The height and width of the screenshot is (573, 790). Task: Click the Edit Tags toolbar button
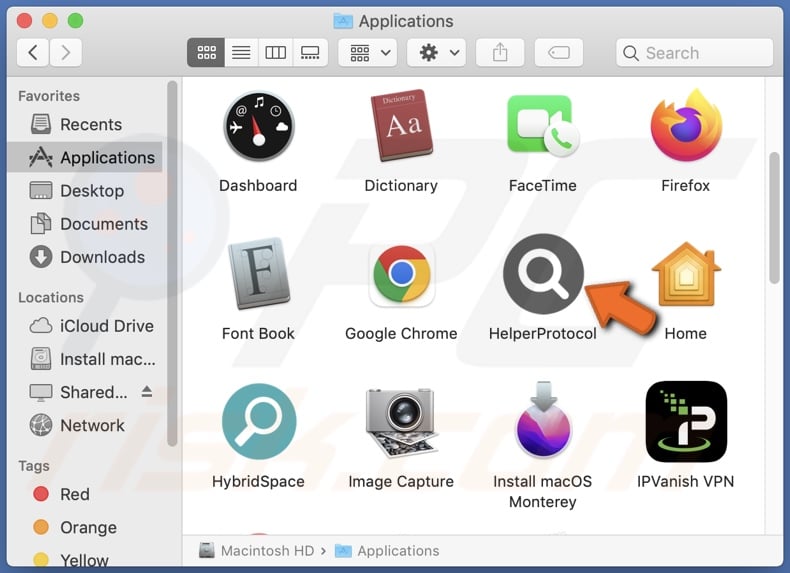point(559,52)
